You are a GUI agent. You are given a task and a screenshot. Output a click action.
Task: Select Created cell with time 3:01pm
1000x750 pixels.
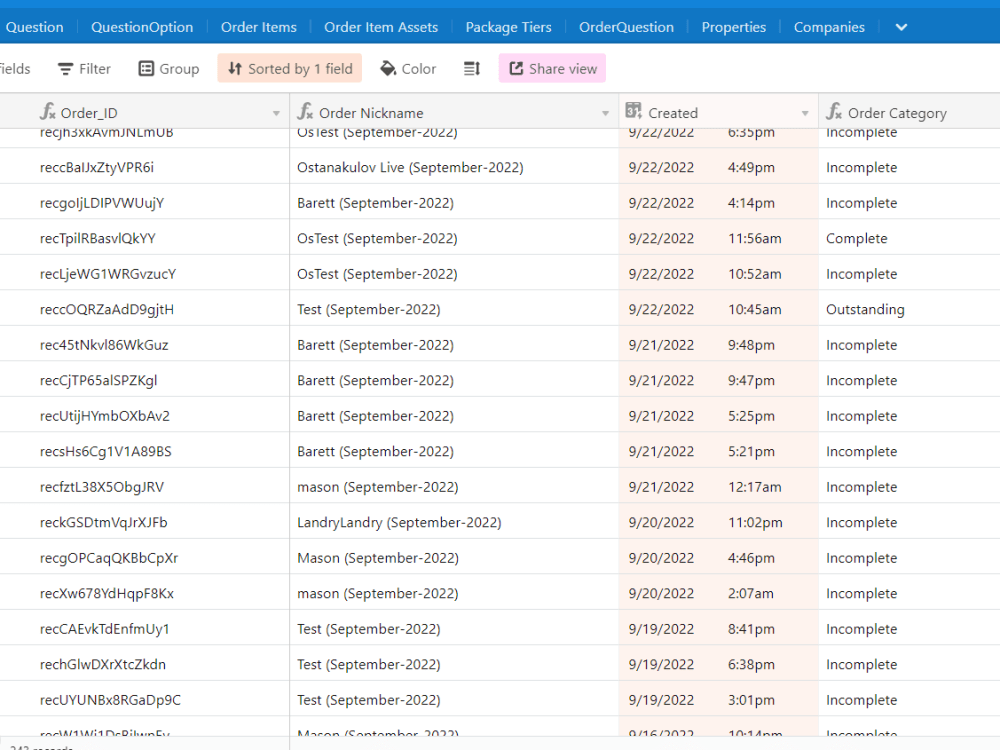coord(719,700)
